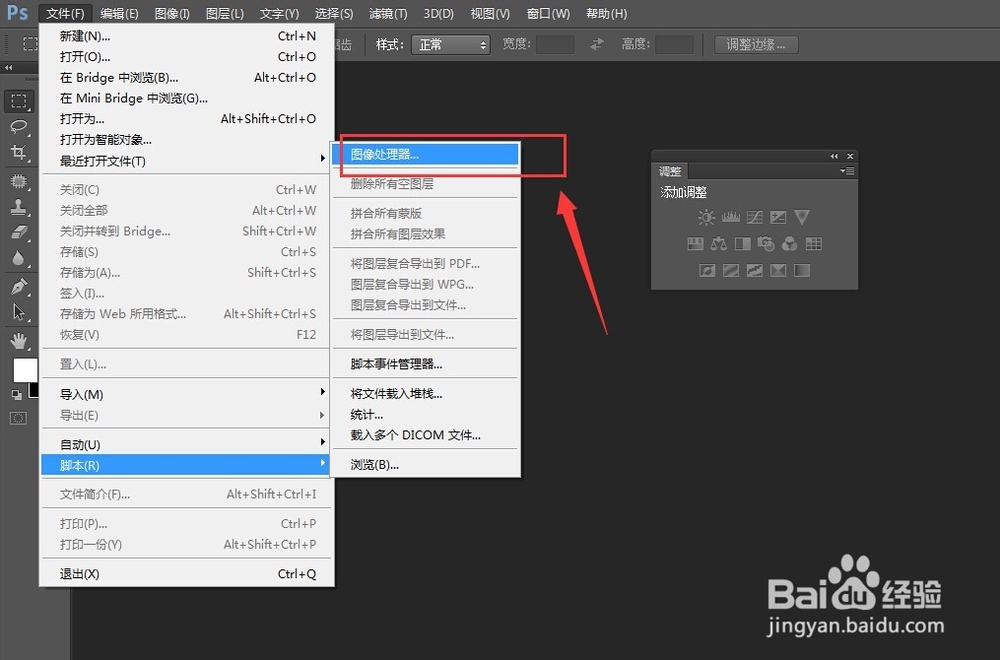Choose 载入多个 DICOM 文件 entry
This screenshot has width=1000, height=660.
pyautogui.click(x=425, y=435)
